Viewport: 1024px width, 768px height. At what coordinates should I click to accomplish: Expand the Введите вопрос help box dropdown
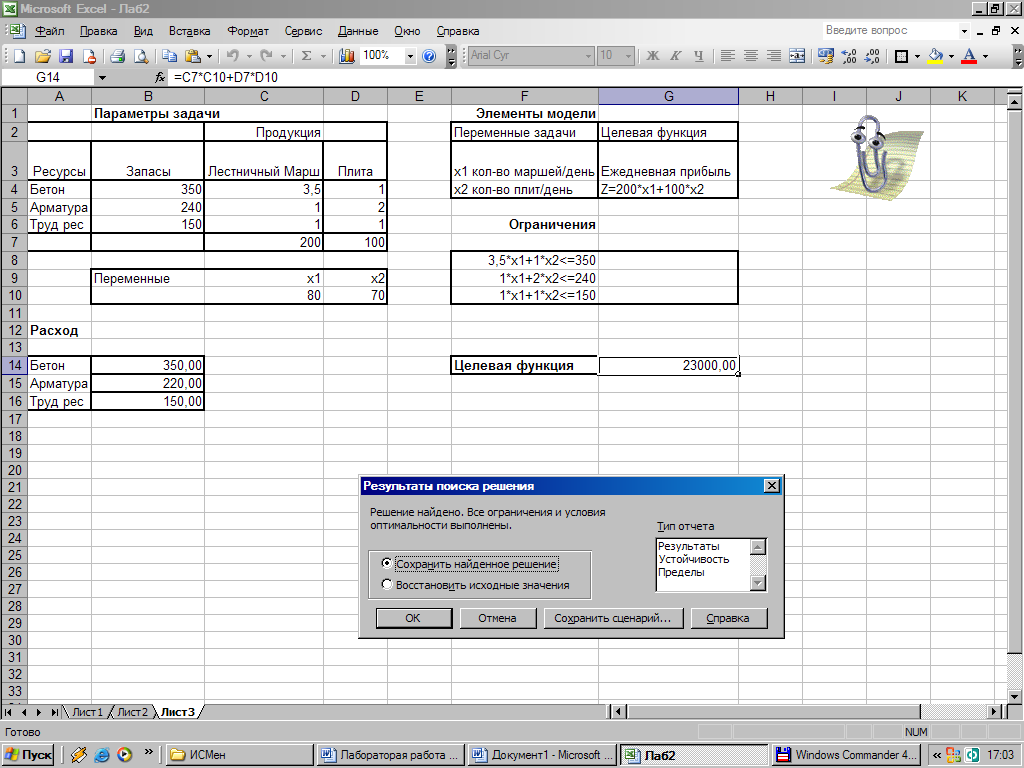(964, 31)
